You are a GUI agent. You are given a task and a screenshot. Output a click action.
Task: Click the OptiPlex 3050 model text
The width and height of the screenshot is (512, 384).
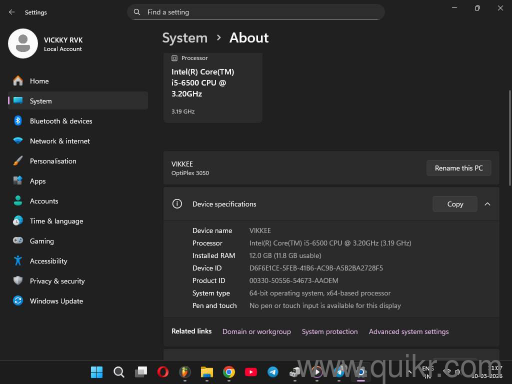[190, 173]
